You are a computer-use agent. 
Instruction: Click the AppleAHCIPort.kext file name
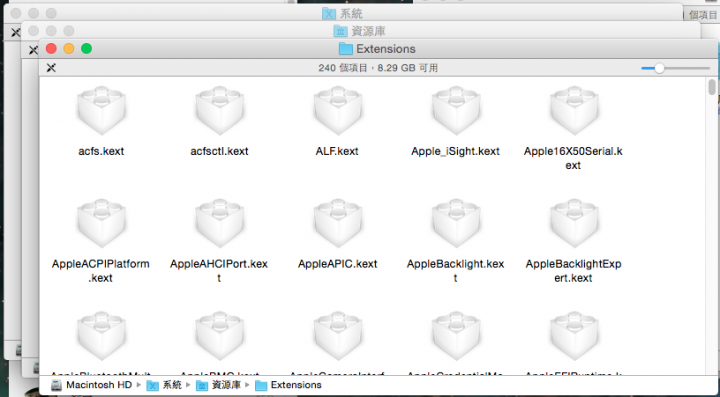219,271
